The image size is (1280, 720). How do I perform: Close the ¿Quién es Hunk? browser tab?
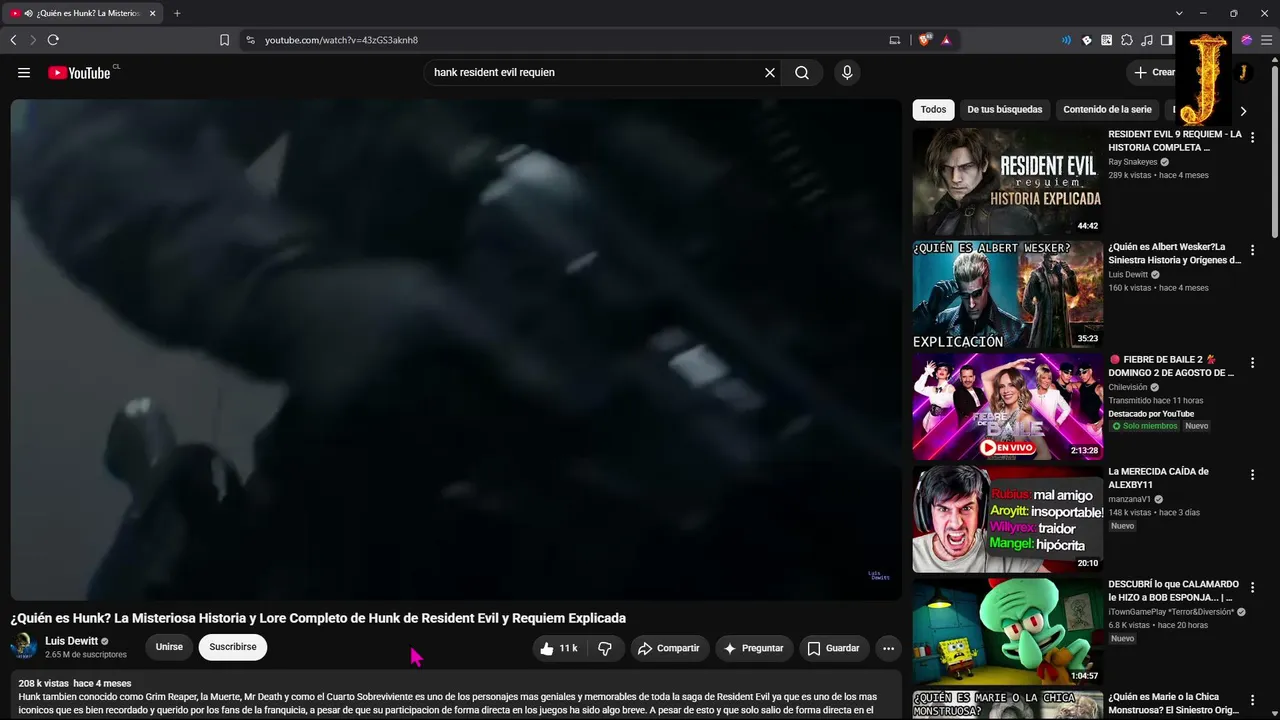(153, 13)
